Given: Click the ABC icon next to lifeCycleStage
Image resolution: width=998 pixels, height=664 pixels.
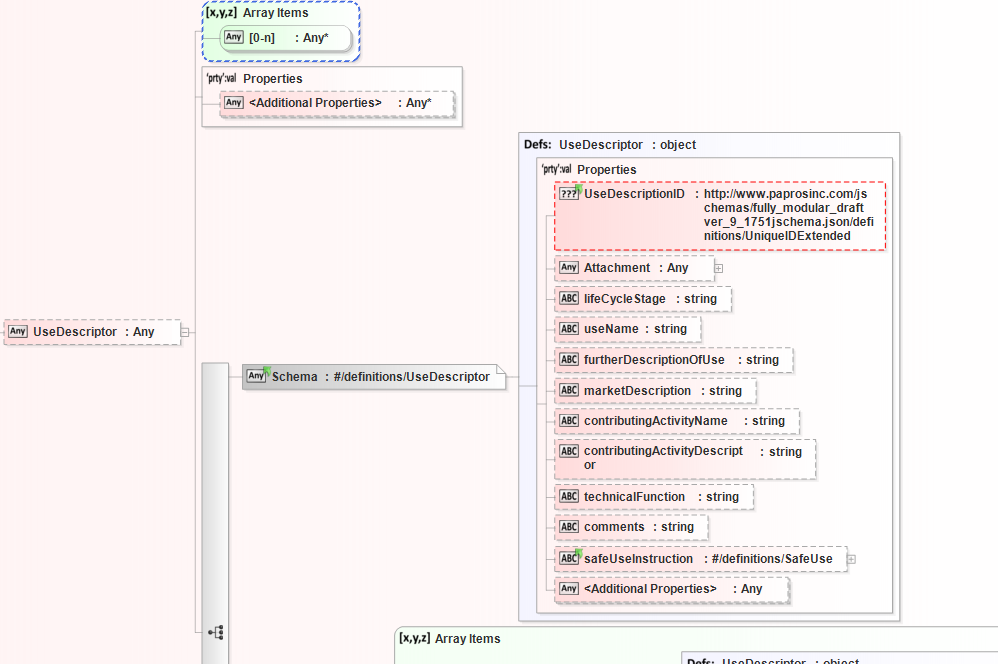Looking at the screenshot, I should click(569, 299).
